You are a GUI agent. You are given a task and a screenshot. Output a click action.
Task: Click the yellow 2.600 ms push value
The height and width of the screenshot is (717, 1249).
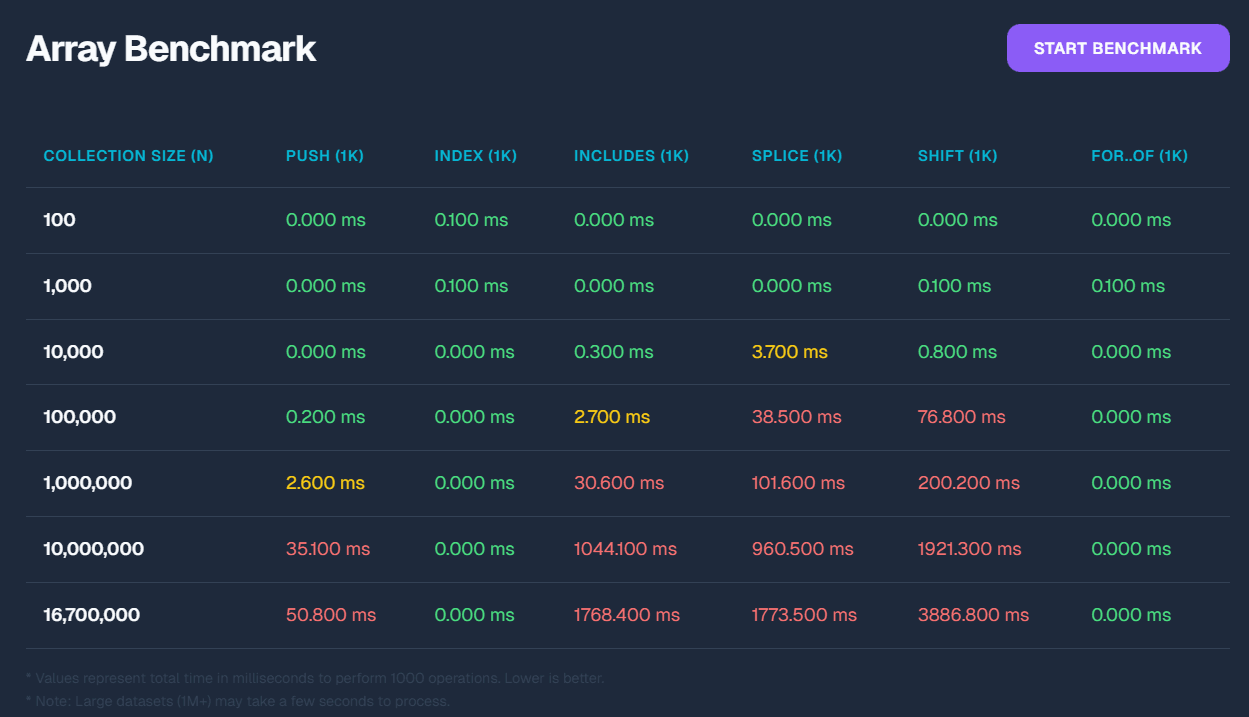[x=325, y=483]
